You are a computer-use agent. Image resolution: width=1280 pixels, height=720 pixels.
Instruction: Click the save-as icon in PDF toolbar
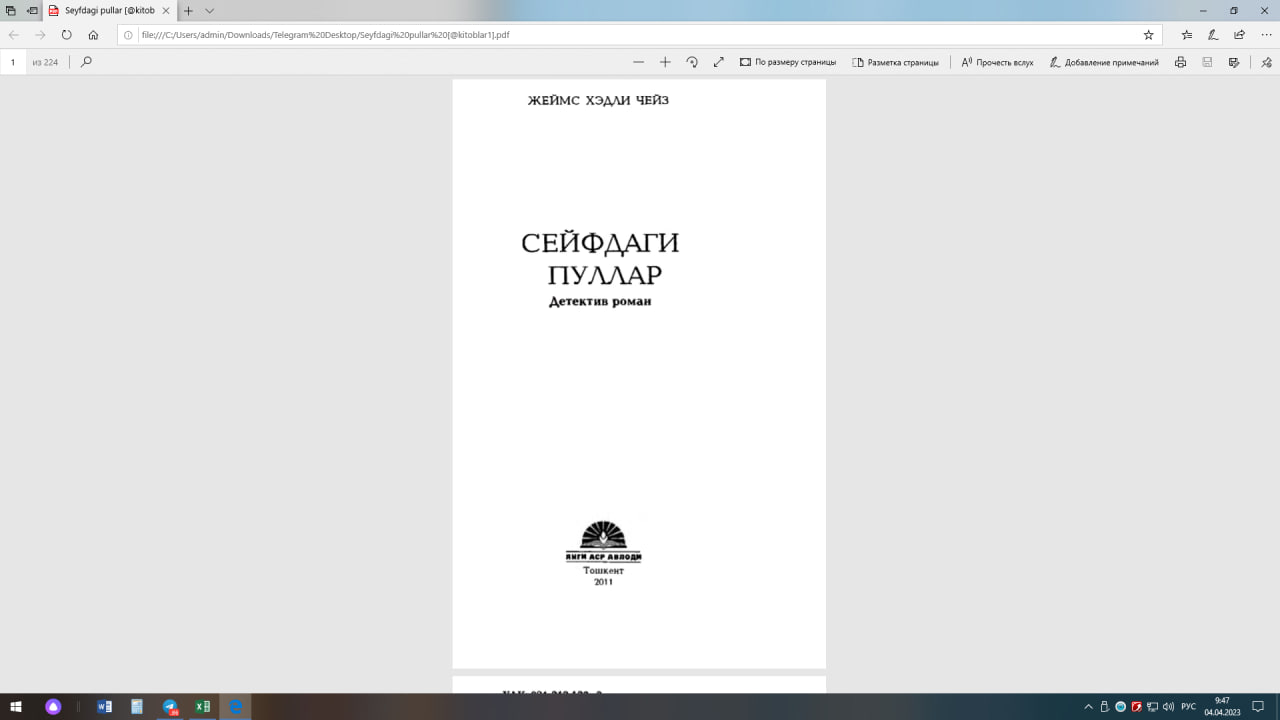(x=1234, y=62)
